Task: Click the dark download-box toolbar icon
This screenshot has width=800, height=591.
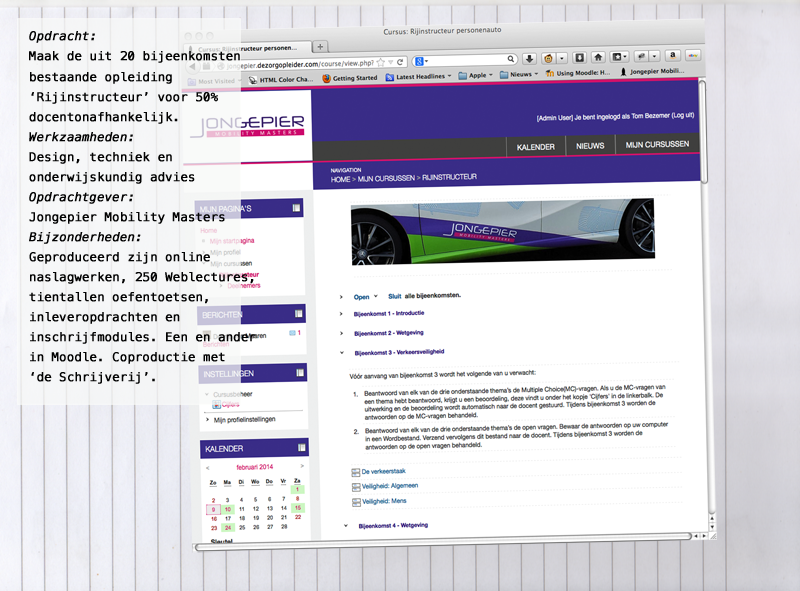Action: [x=580, y=58]
